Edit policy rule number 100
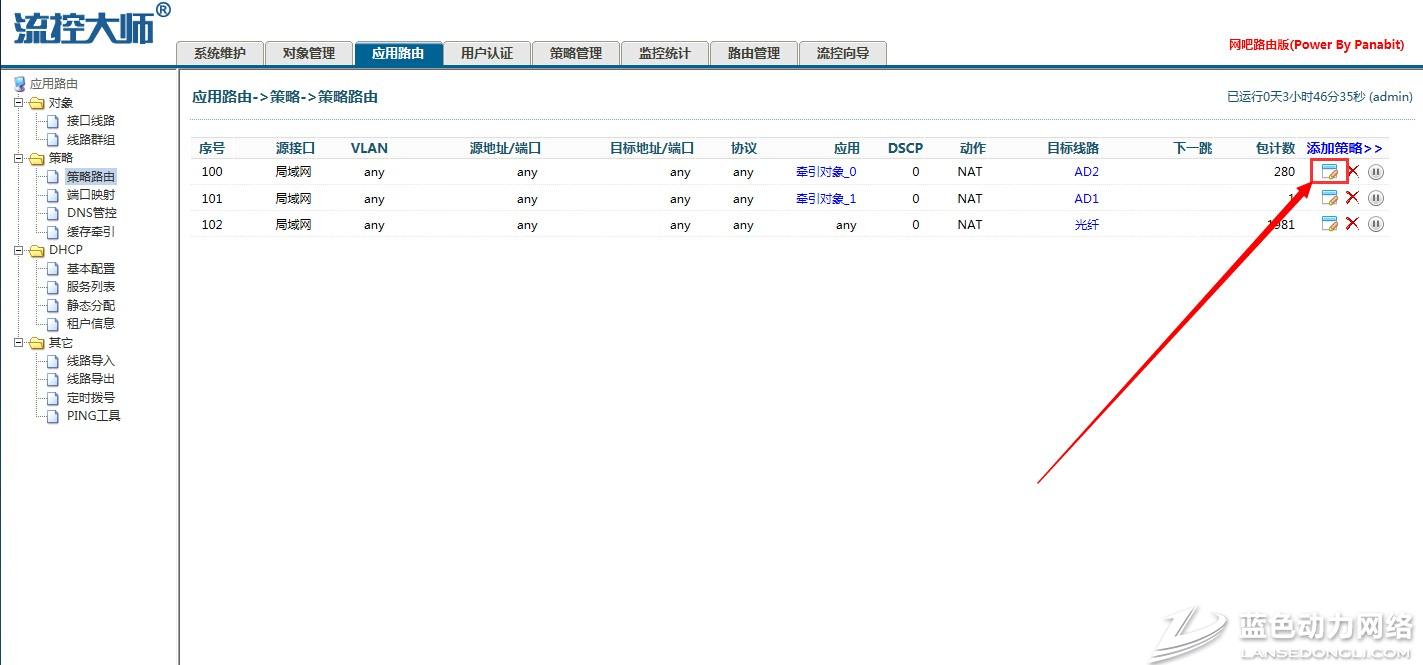Image resolution: width=1423 pixels, height=665 pixels. pos(1329,172)
